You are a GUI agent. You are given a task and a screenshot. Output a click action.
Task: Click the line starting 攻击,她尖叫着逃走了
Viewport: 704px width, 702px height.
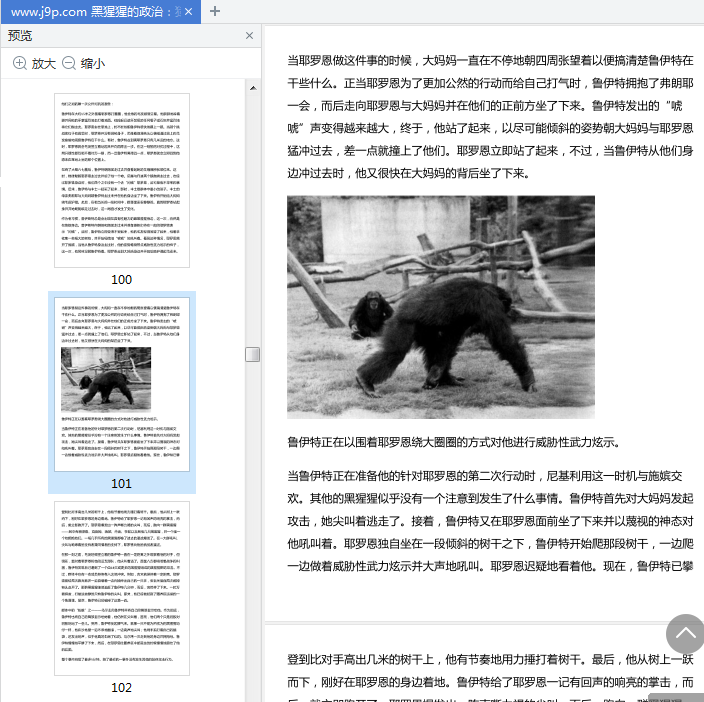tap(490, 521)
